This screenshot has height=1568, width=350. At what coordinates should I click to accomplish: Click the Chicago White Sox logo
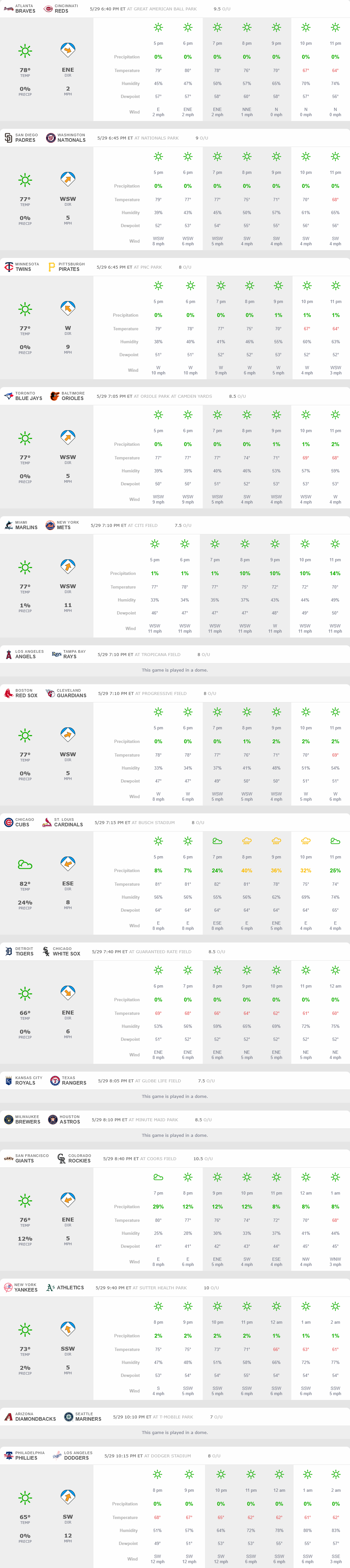tap(46, 951)
